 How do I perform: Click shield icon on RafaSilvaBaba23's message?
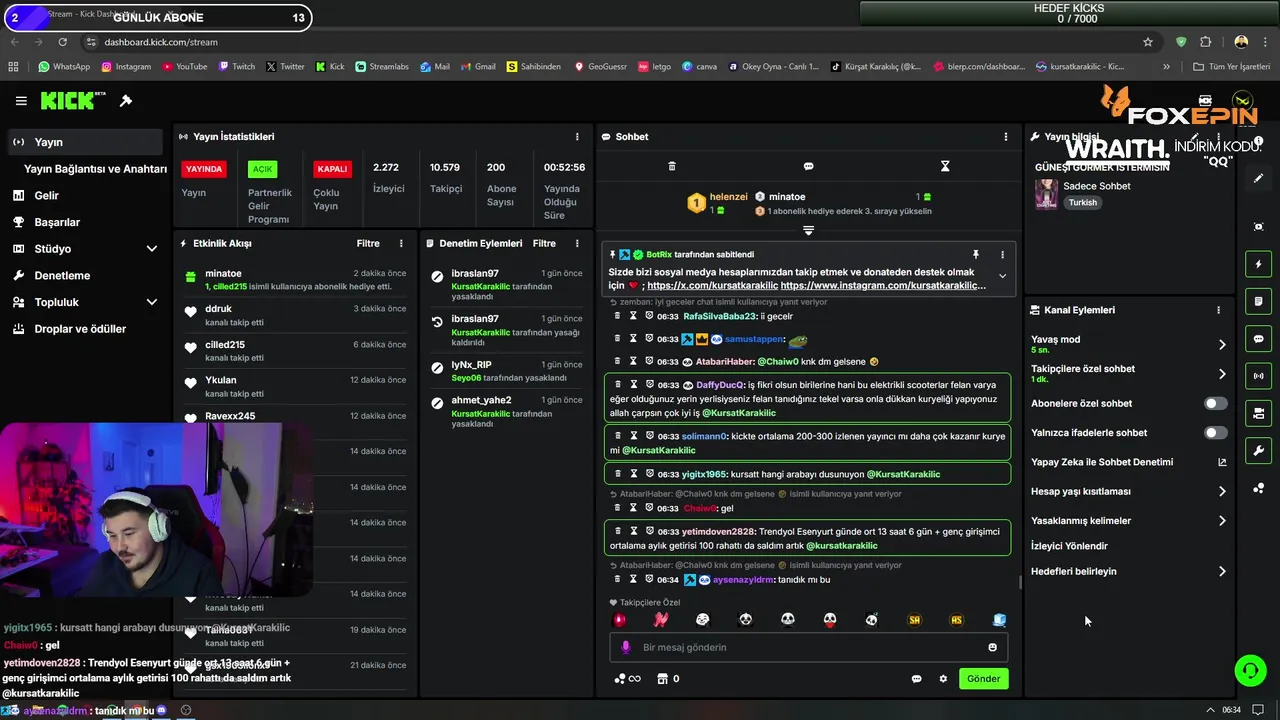click(x=649, y=316)
